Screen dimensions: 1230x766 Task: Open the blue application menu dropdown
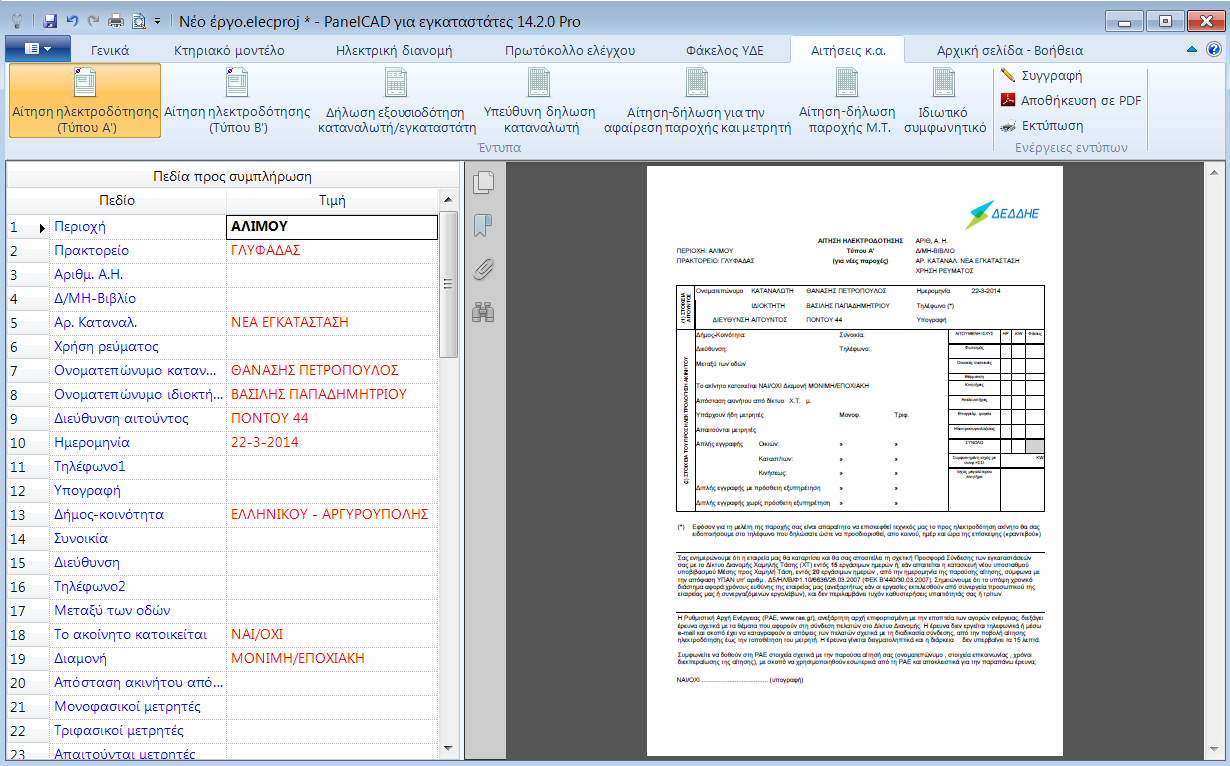pyautogui.click(x=38, y=49)
